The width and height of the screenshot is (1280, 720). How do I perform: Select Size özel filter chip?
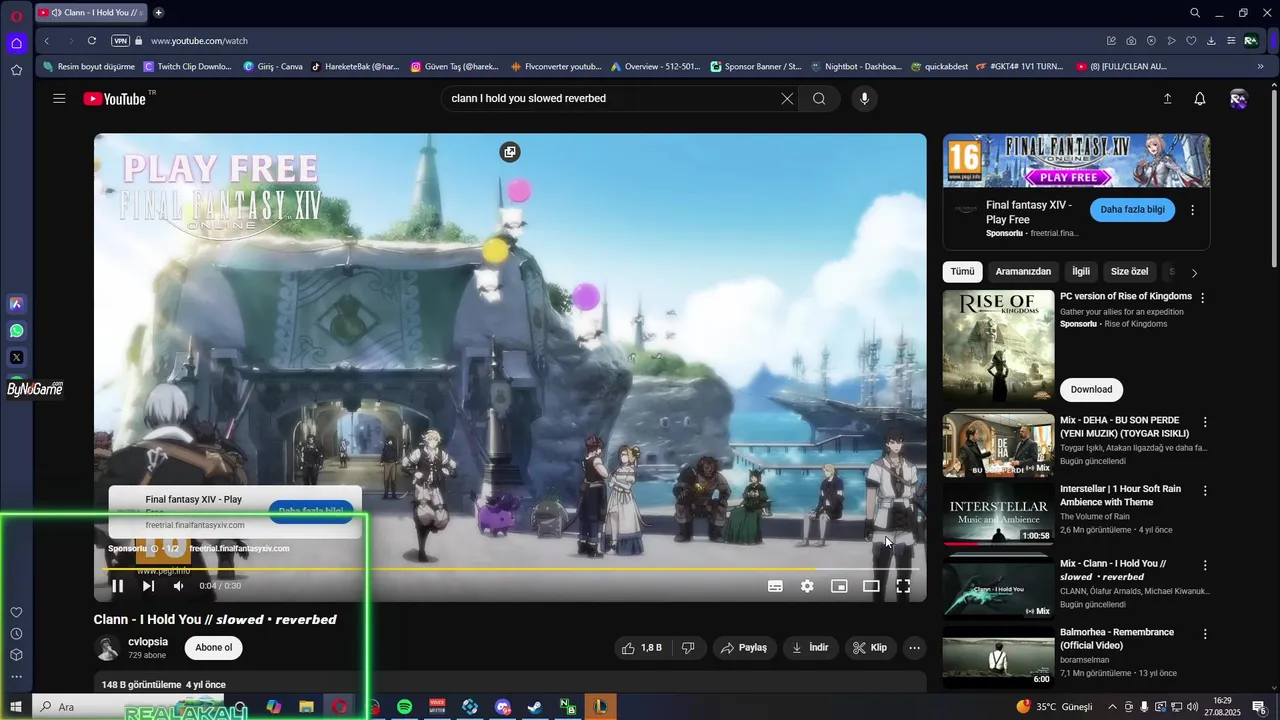coord(1129,272)
